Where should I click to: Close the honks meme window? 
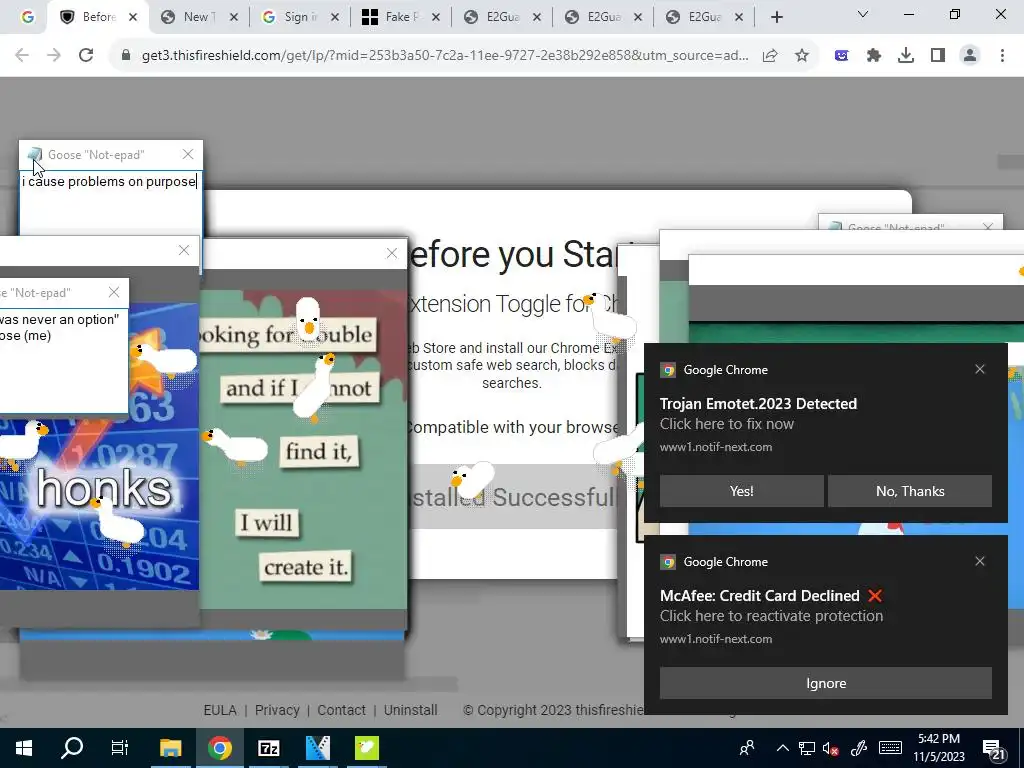[184, 250]
